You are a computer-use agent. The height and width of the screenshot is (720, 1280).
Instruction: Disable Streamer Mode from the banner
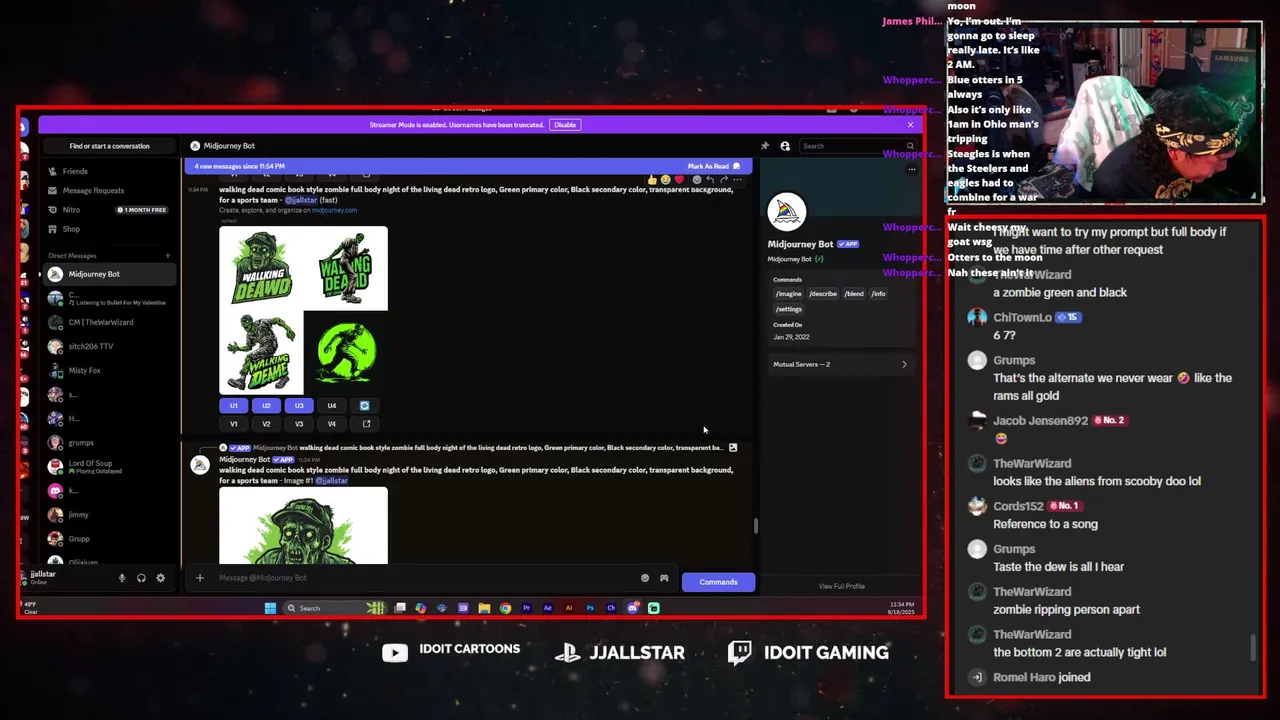pyautogui.click(x=565, y=125)
